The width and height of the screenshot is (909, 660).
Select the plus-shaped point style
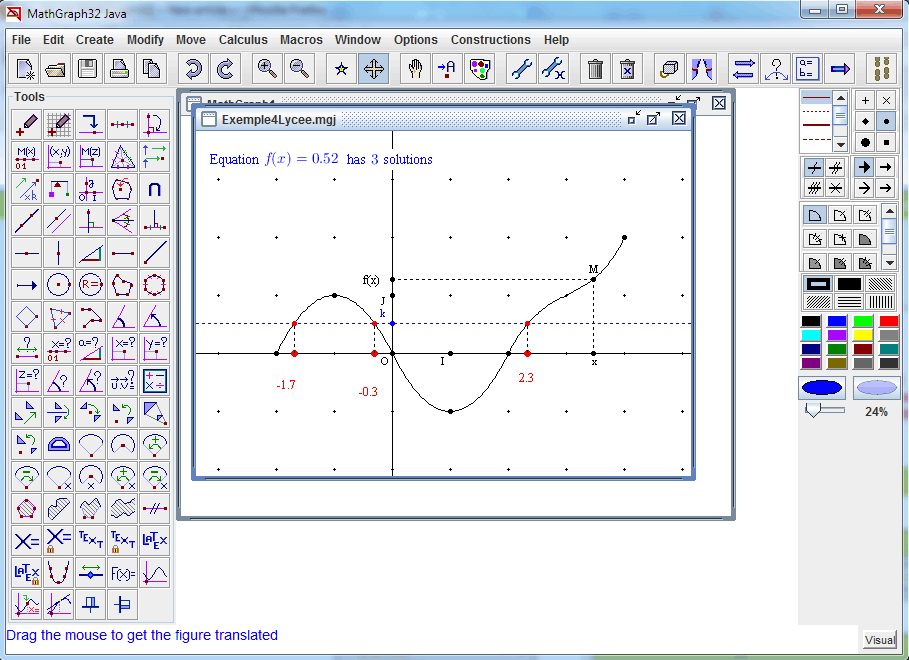click(865, 100)
